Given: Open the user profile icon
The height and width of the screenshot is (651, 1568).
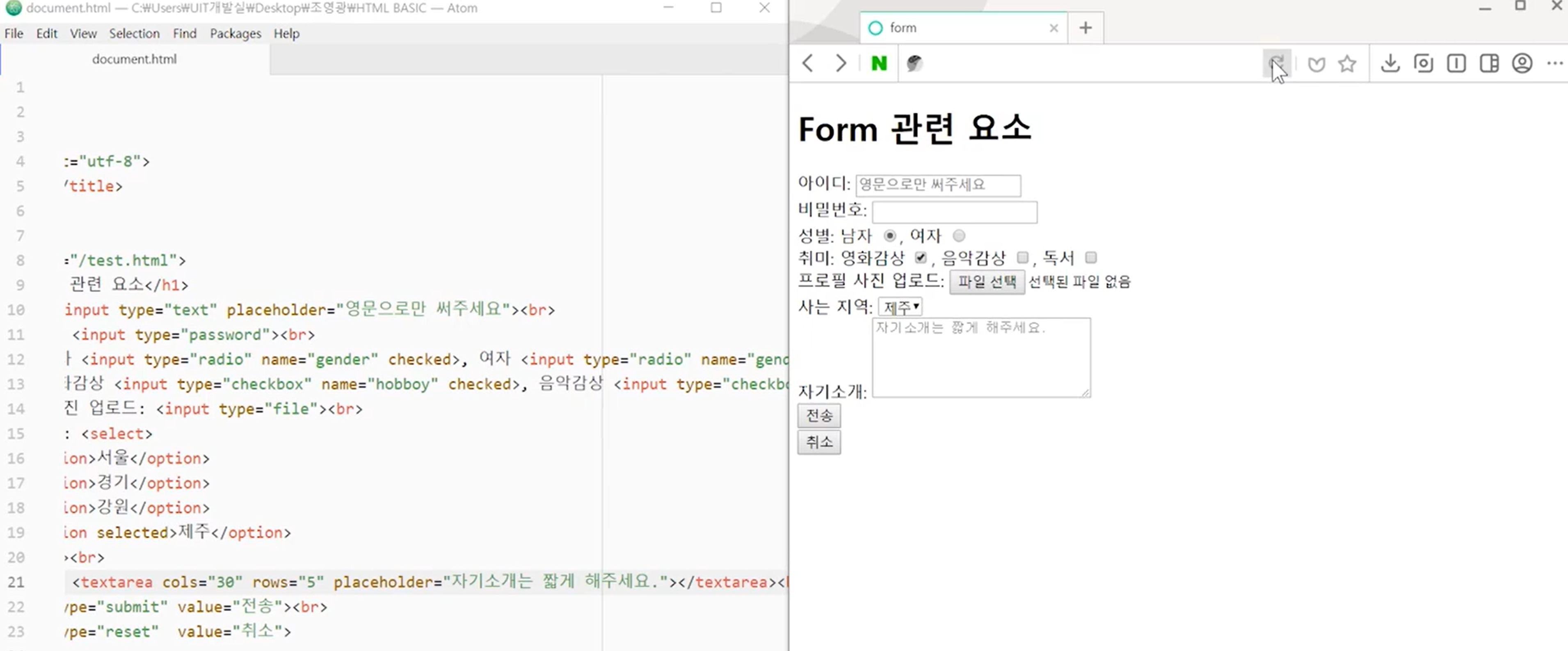Looking at the screenshot, I should coord(1522,63).
